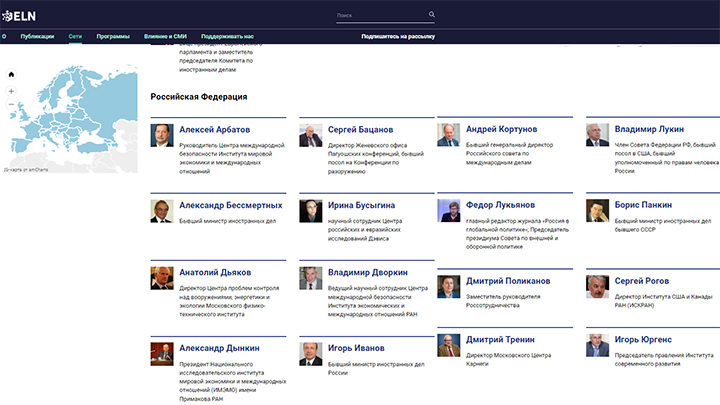Viewport: 720px width, 405px height.
Task: Open the Программы menu item
Action: [113, 36]
